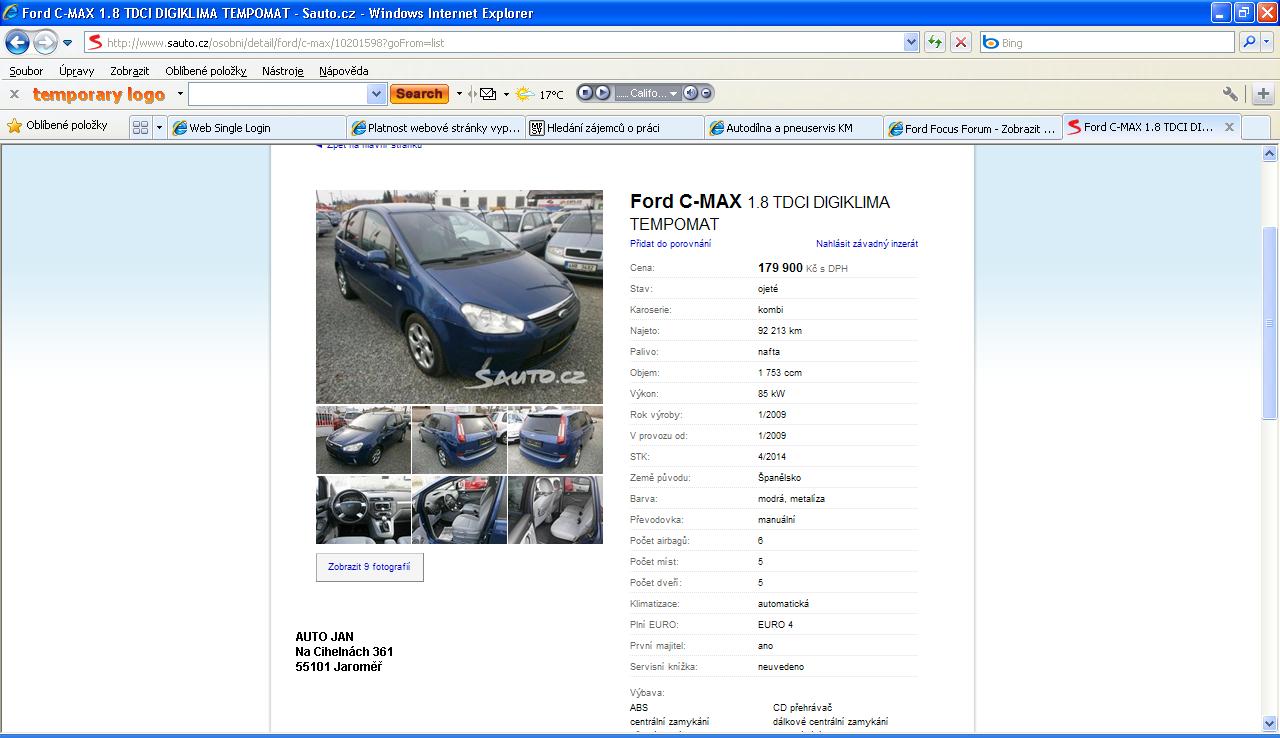The height and width of the screenshot is (738, 1280).
Task: Open the Quick Tabs grid icon
Action: click(x=140, y=127)
